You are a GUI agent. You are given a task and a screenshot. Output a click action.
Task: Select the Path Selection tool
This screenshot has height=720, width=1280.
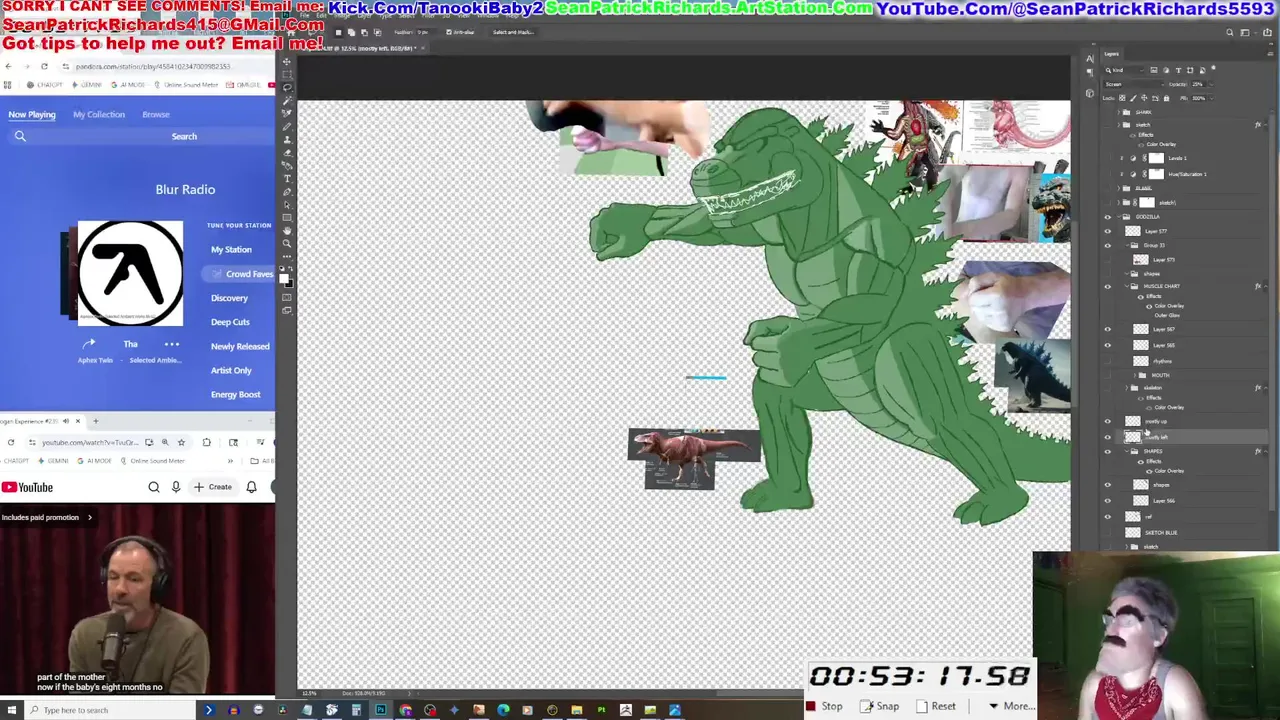click(287, 204)
